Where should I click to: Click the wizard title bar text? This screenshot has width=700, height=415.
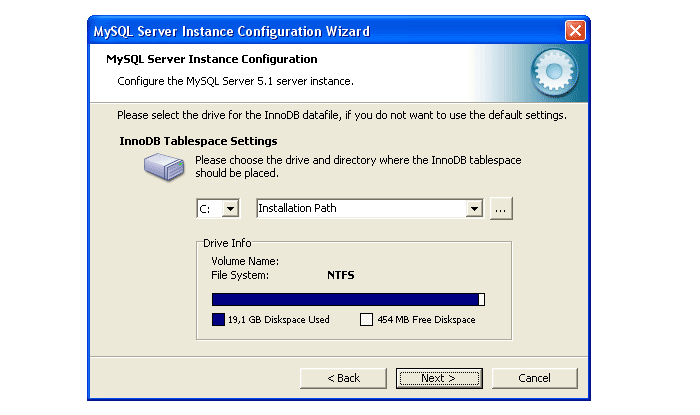tap(231, 31)
